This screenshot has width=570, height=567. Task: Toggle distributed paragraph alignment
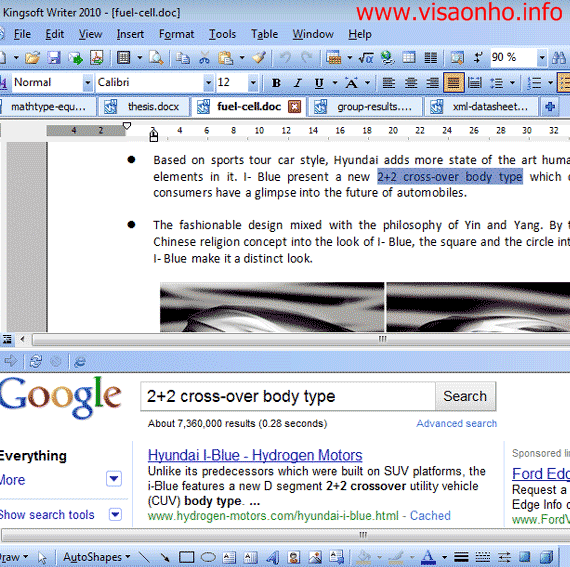[x=474, y=83]
